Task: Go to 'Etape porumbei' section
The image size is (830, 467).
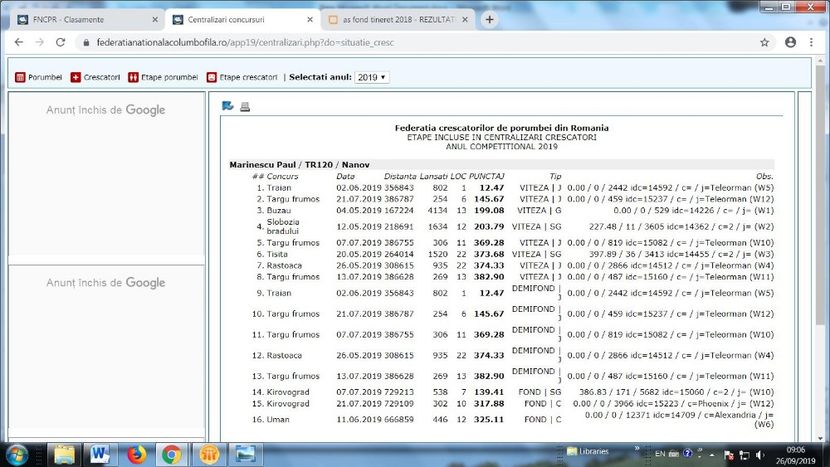Action: point(163,77)
